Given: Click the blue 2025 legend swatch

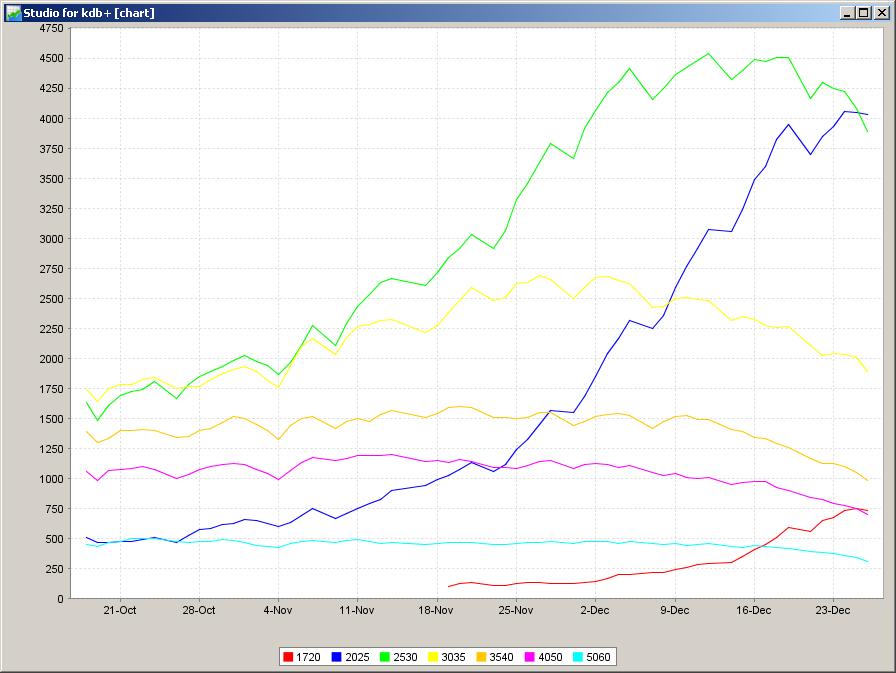Looking at the screenshot, I should 337,657.
